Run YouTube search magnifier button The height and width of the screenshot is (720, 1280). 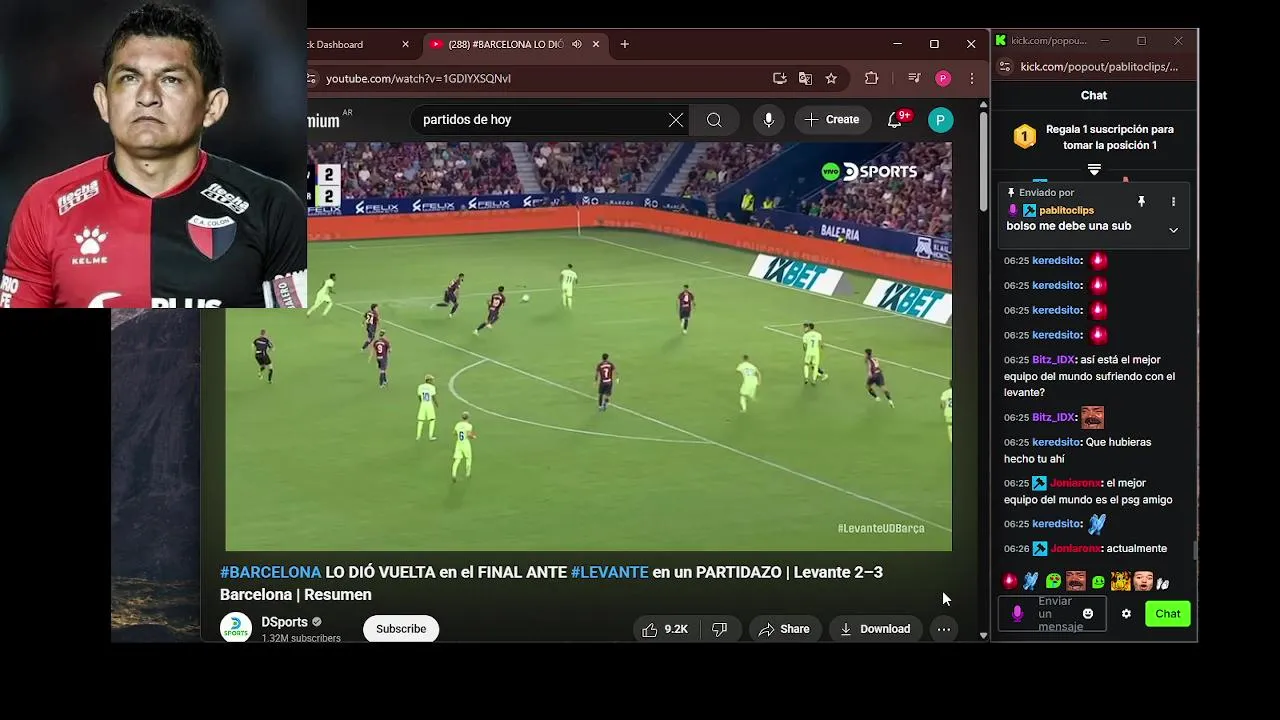(x=714, y=120)
